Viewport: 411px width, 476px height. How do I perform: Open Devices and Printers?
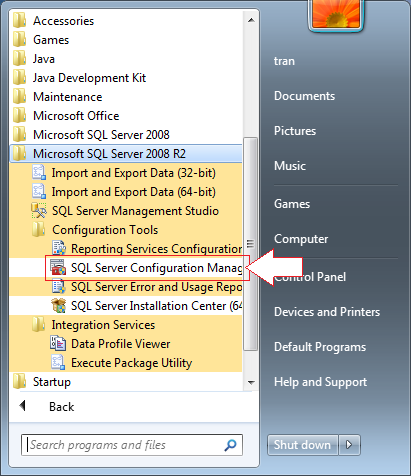327,312
